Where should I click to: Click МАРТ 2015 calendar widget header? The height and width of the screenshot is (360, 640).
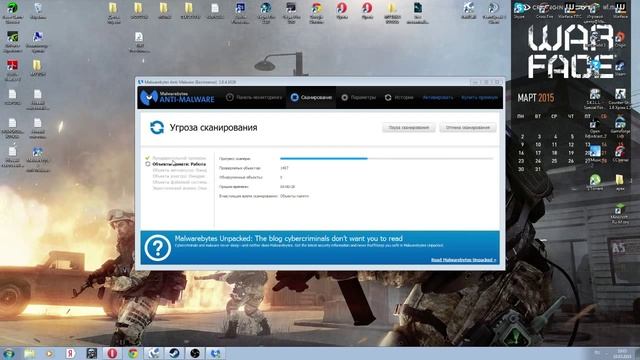536,98
